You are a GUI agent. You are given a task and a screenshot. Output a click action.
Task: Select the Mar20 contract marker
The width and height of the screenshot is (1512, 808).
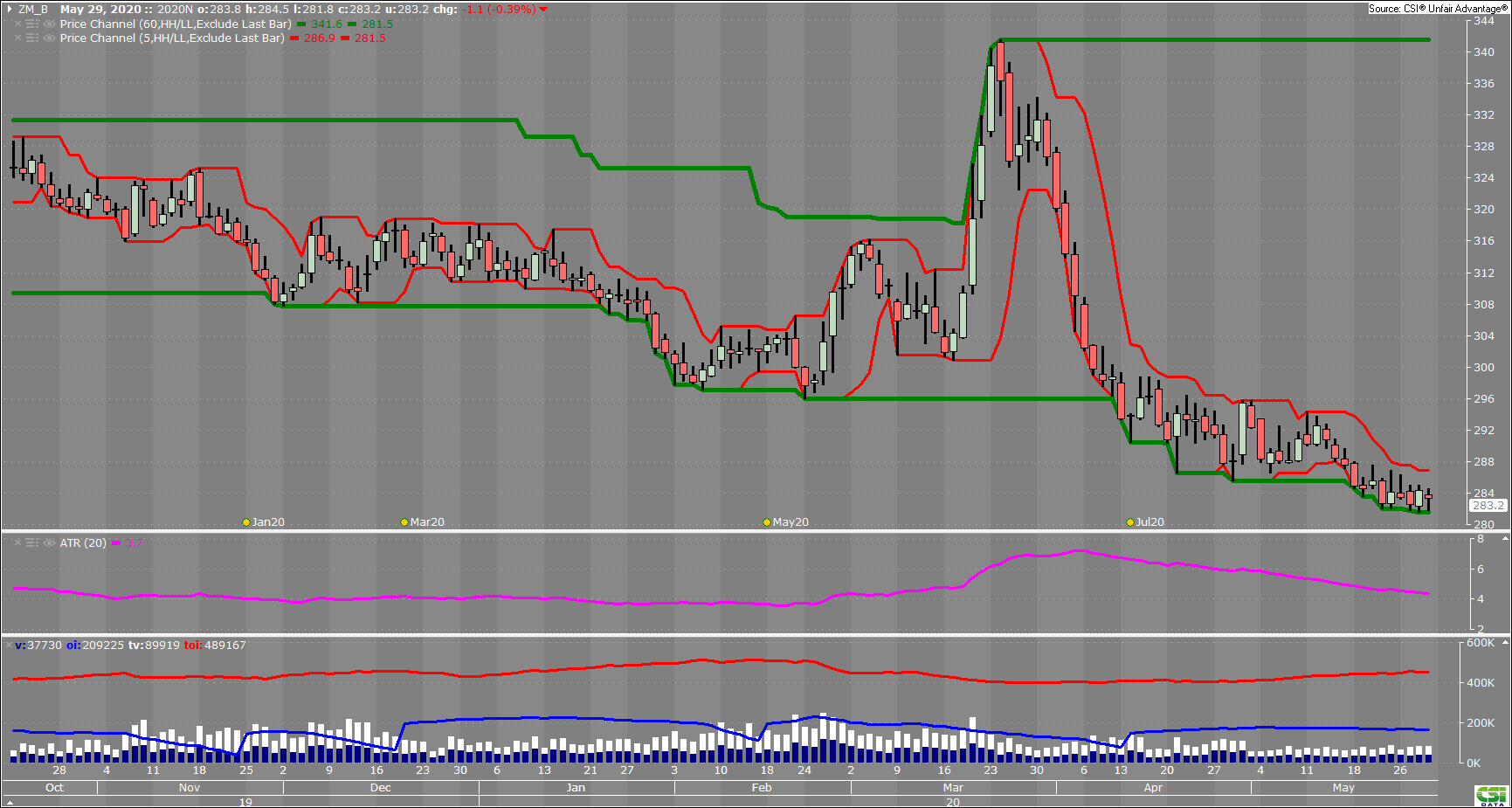404,522
